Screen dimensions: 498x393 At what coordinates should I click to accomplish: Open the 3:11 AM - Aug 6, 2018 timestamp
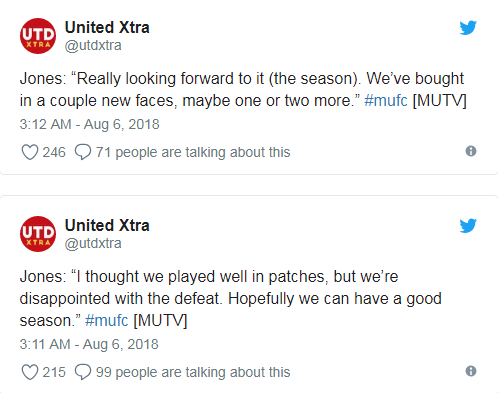pos(89,344)
